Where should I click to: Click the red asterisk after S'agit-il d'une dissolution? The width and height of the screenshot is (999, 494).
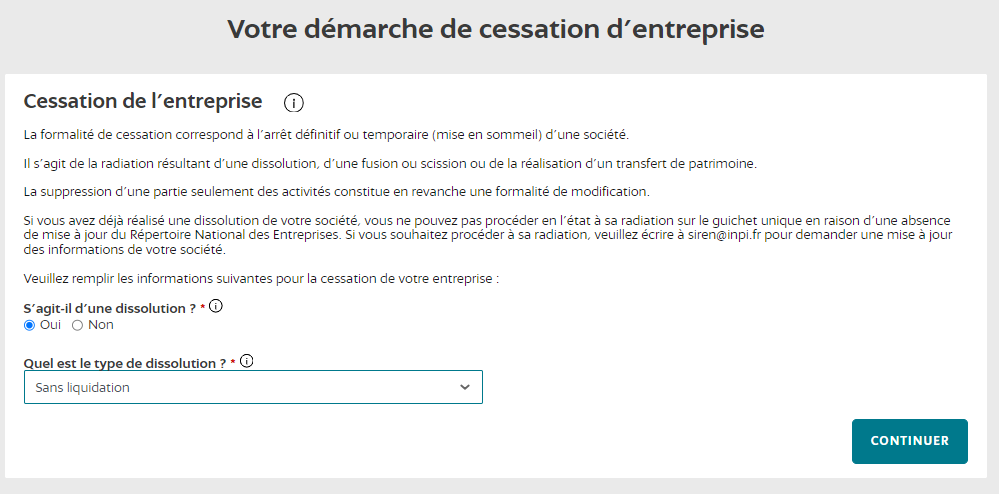(x=202, y=308)
